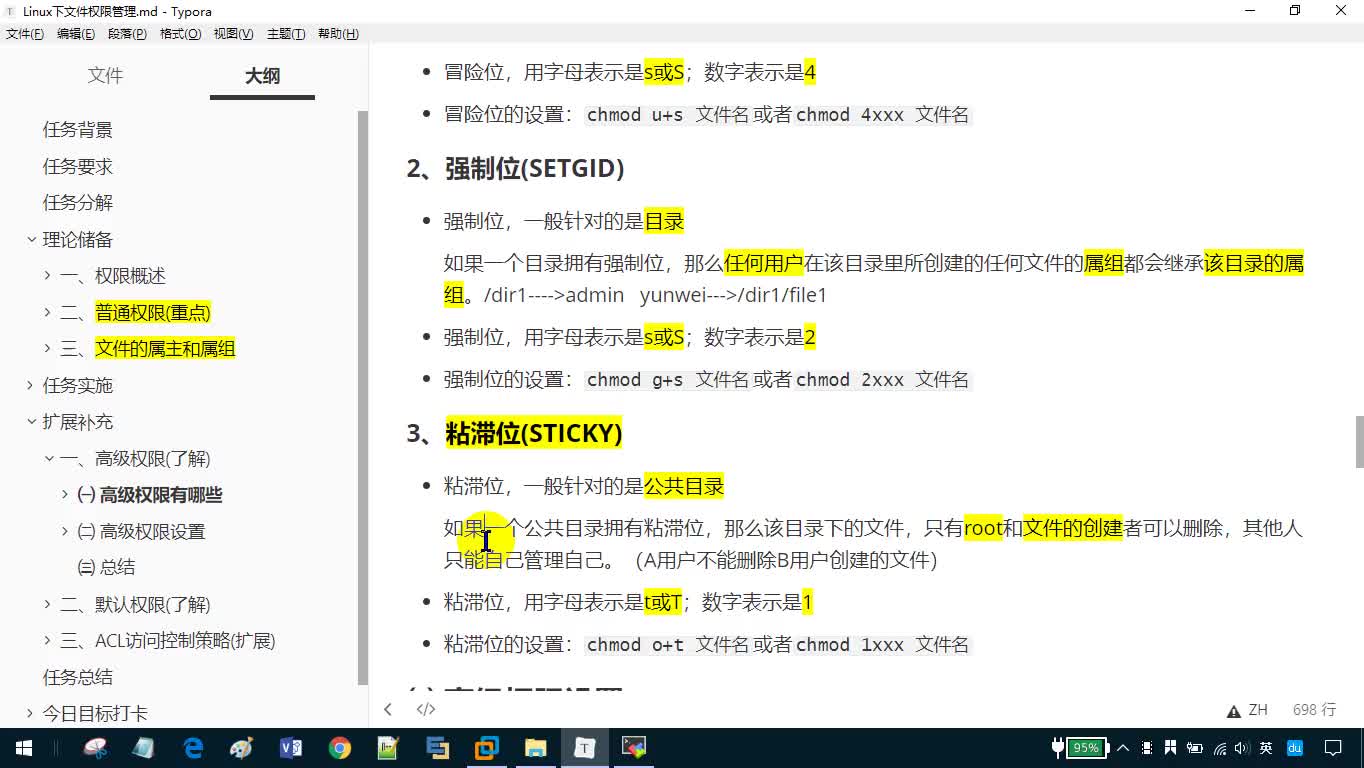Open the 主题(T) menu
The image size is (1364, 768).
286,34
